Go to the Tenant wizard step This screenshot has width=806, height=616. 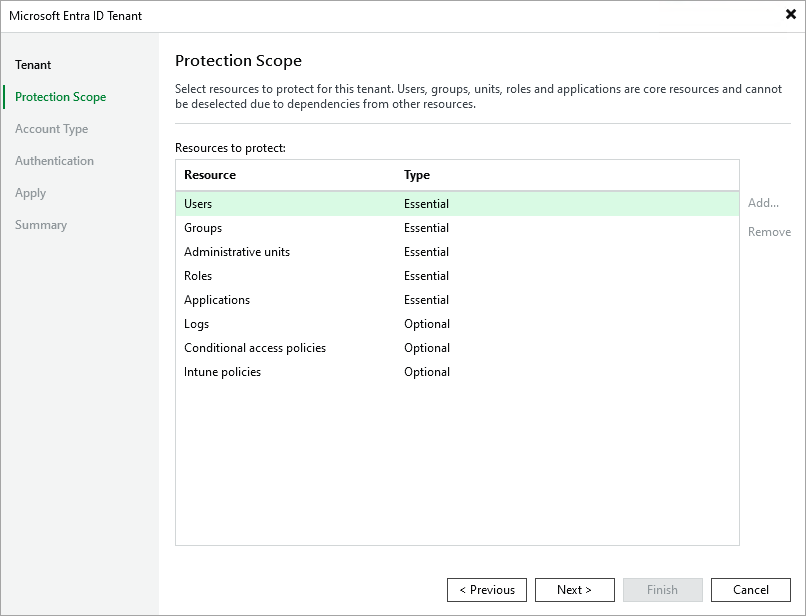[x=33, y=65]
